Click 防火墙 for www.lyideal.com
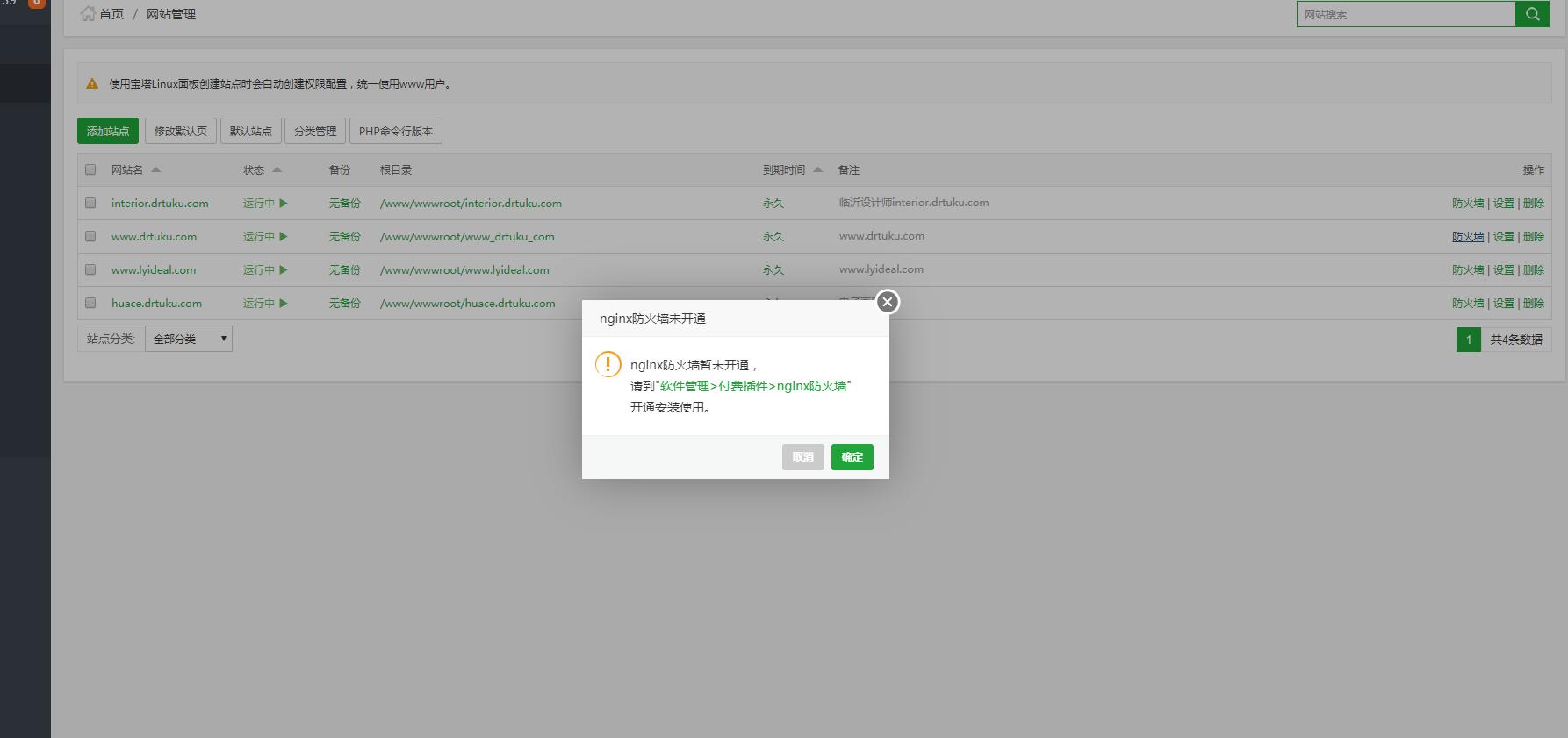The height and width of the screenshot is (738, 1568). 1468,269
